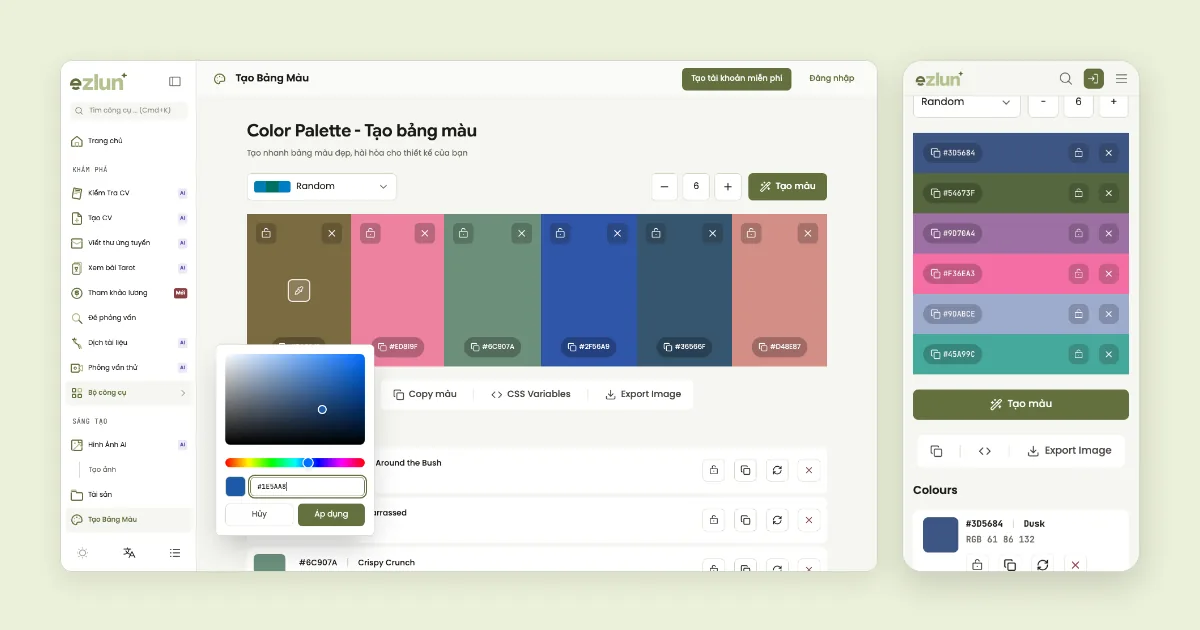
Task: Click the code brackets icon in mobile view
Action: (x=985, y=451)
